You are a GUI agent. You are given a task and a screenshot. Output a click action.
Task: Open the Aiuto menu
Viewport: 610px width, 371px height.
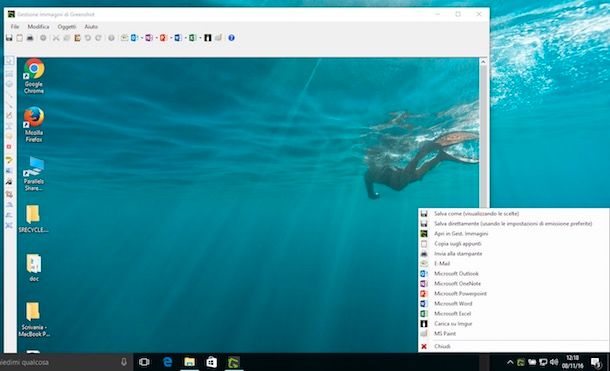coord(91,26)
